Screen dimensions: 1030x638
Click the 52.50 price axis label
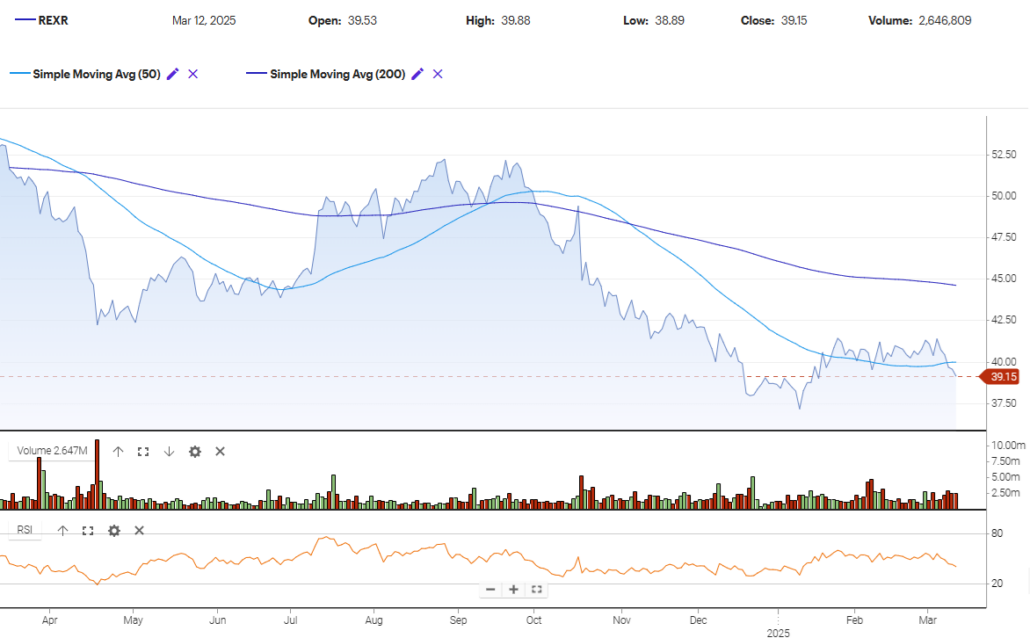coord(1004,154)
